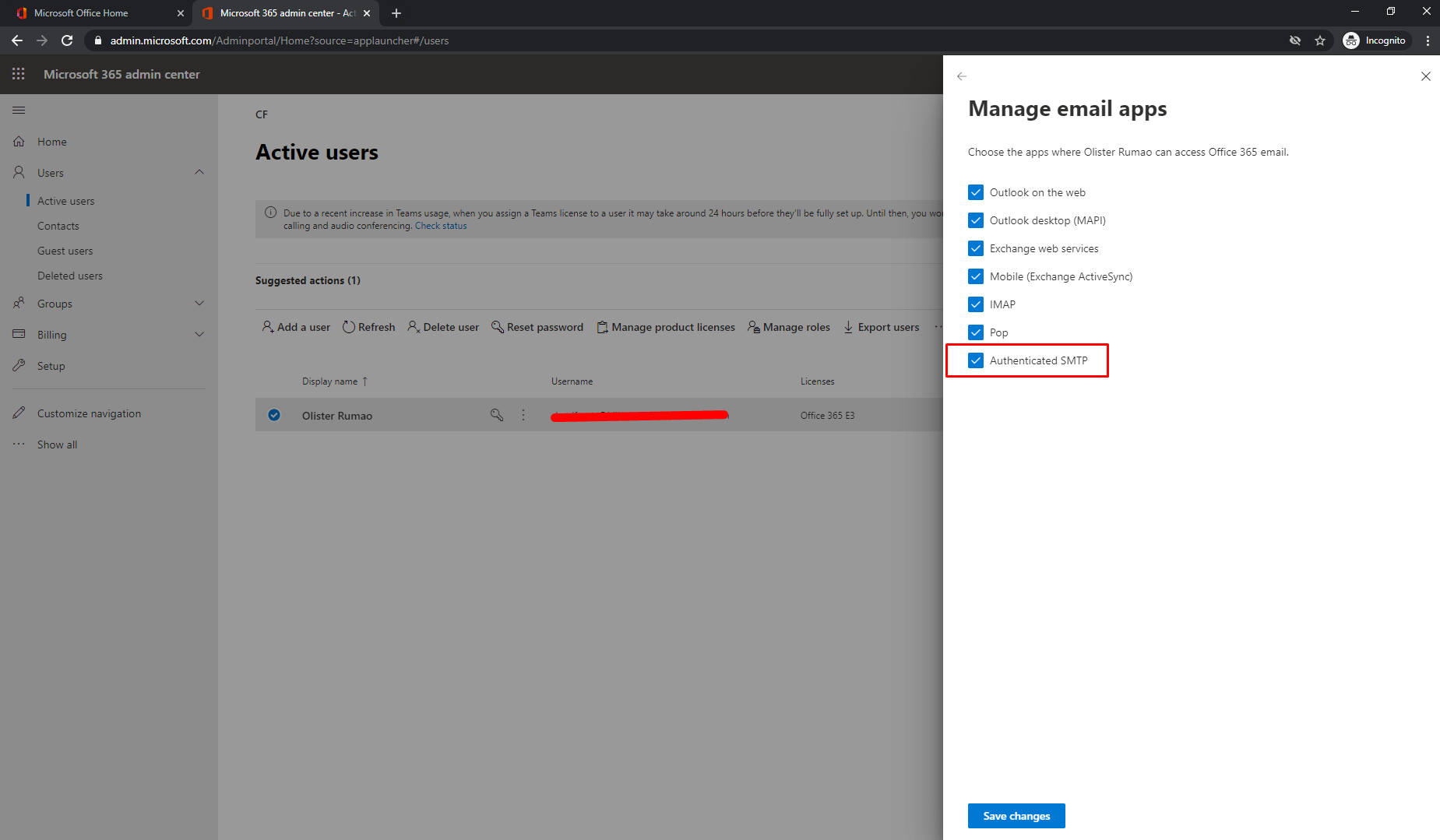The height and width of the screenshot is (840, 1440).
Task: Click Export users
Action: (881, 327)
